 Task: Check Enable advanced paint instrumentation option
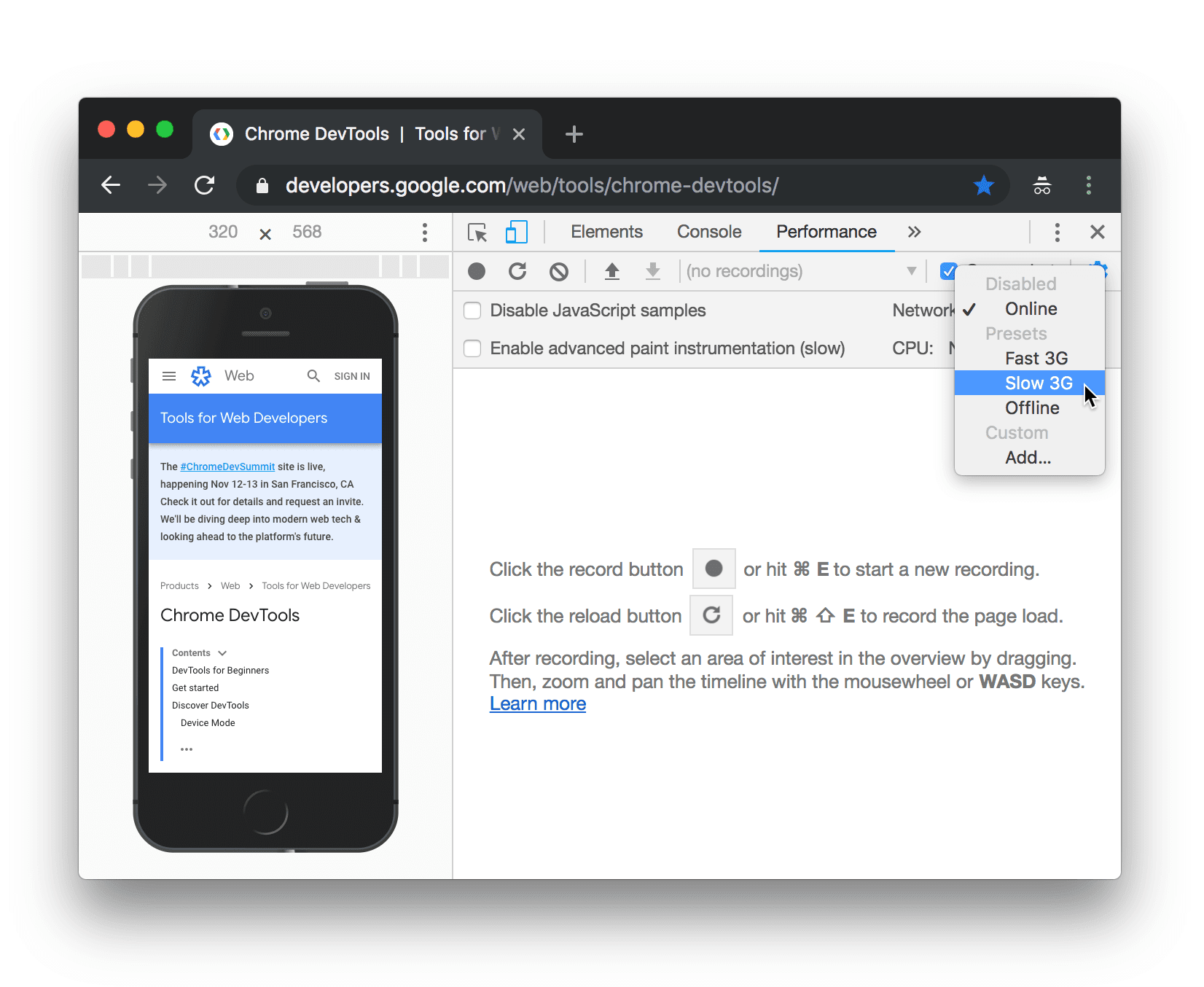click(x=473, y=349)
